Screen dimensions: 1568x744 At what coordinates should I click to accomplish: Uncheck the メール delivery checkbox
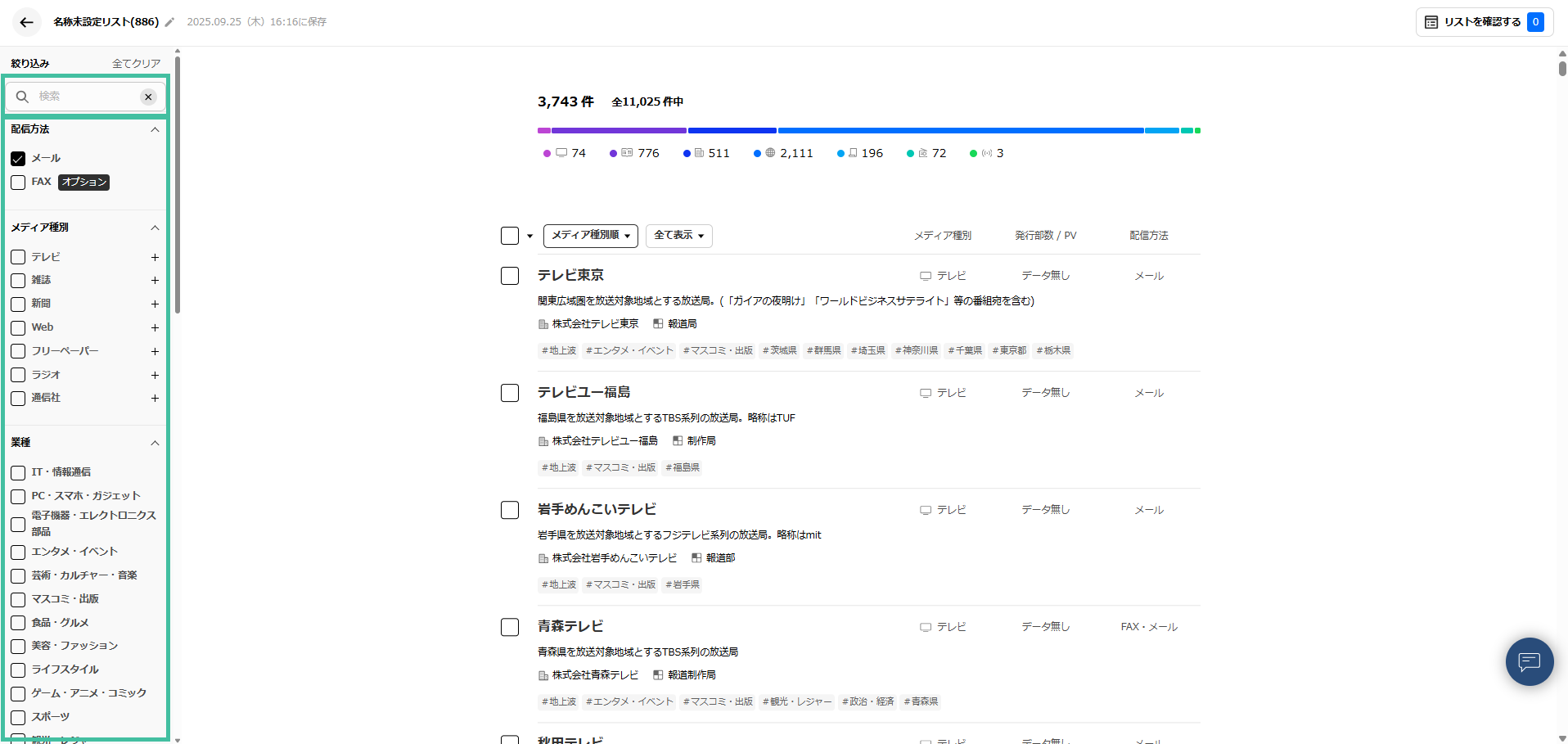pos(18,158)
